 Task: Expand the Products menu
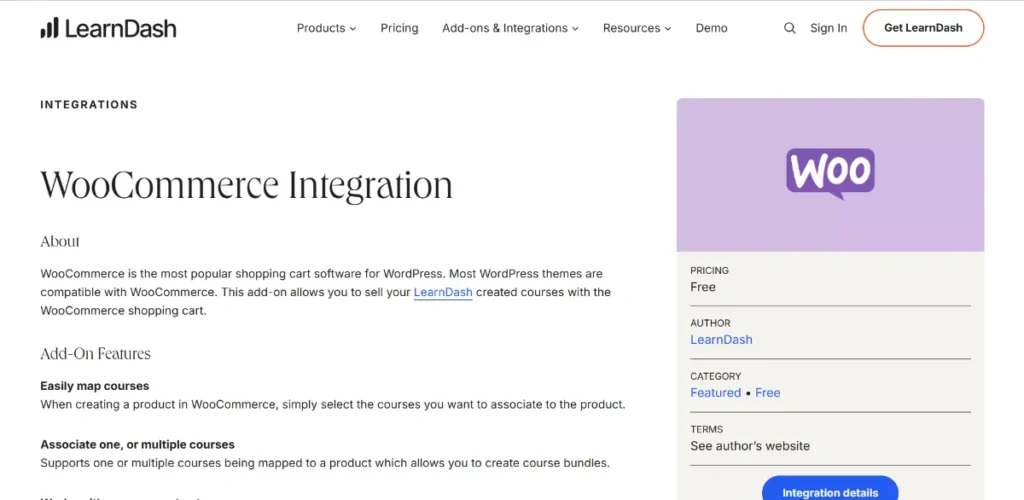[327, 28]
